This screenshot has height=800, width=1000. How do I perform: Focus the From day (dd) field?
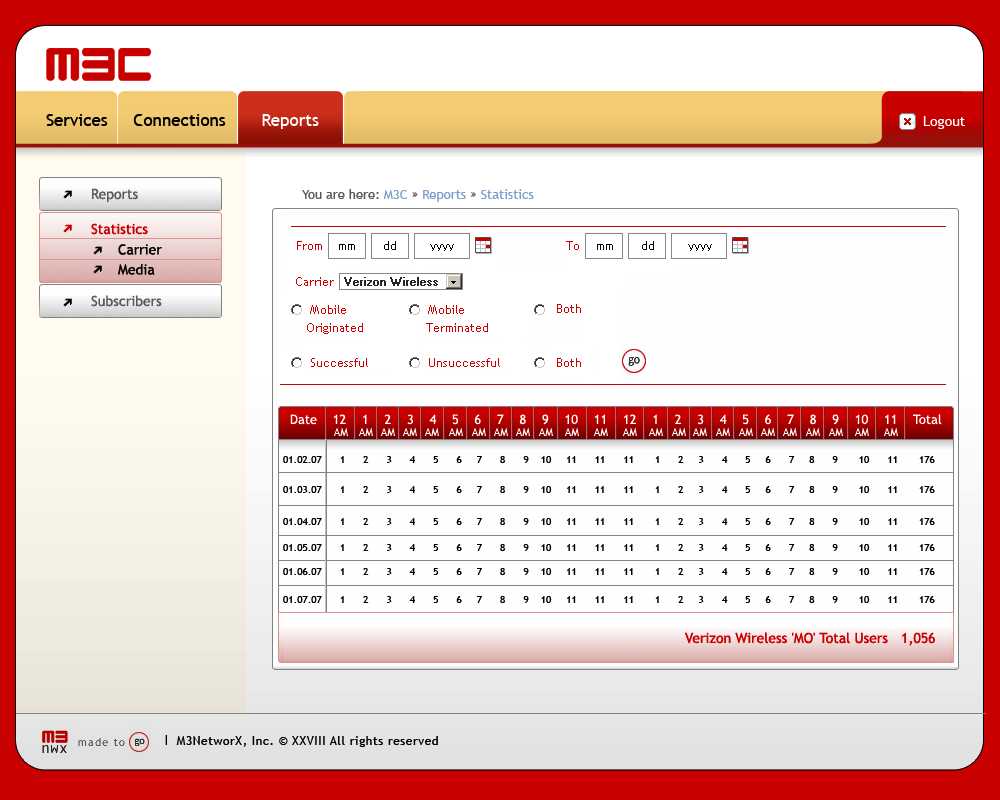(390, 246)
